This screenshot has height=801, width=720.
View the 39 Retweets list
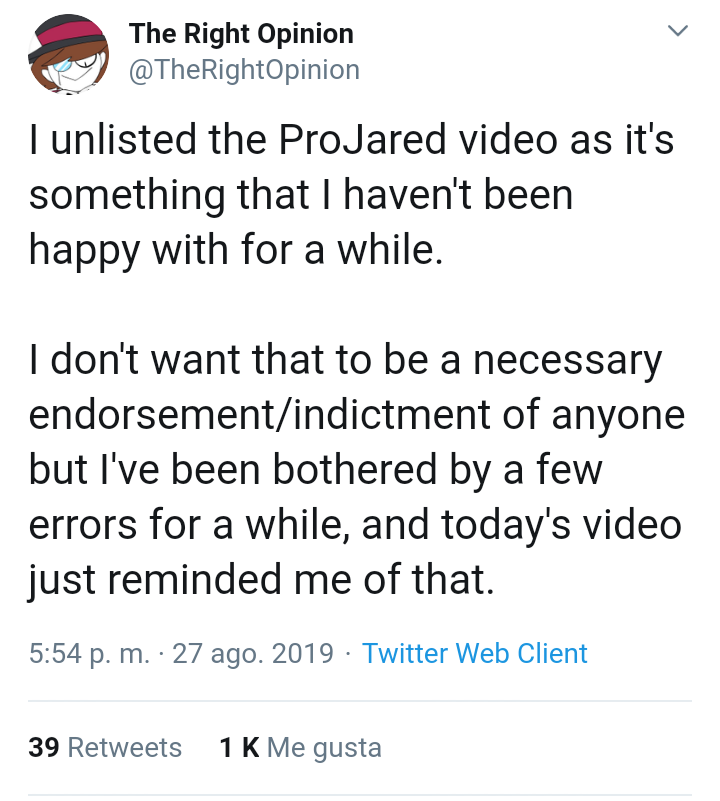pos(104,747)
